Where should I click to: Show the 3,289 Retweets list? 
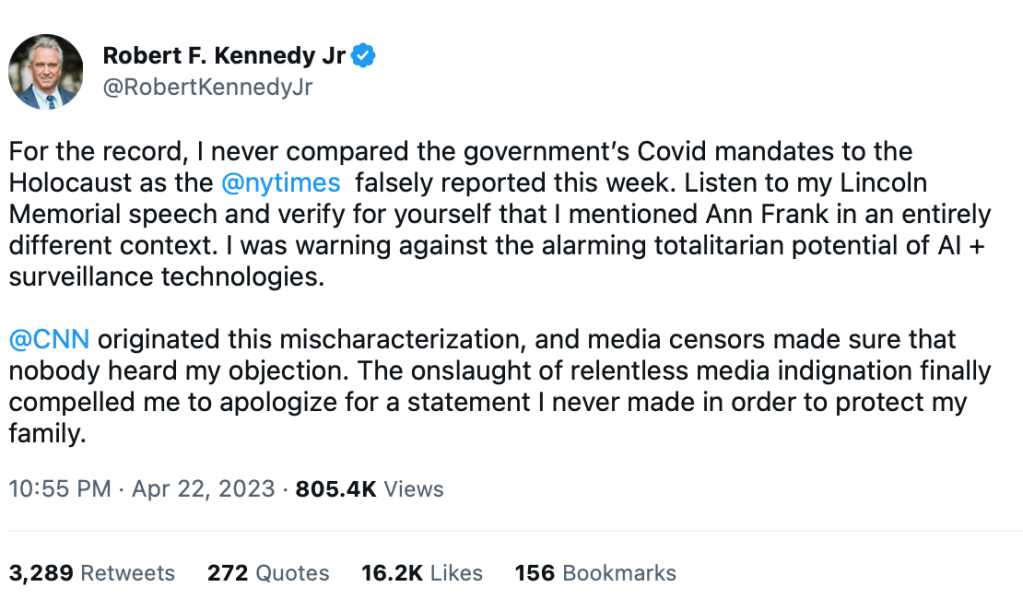92,573
